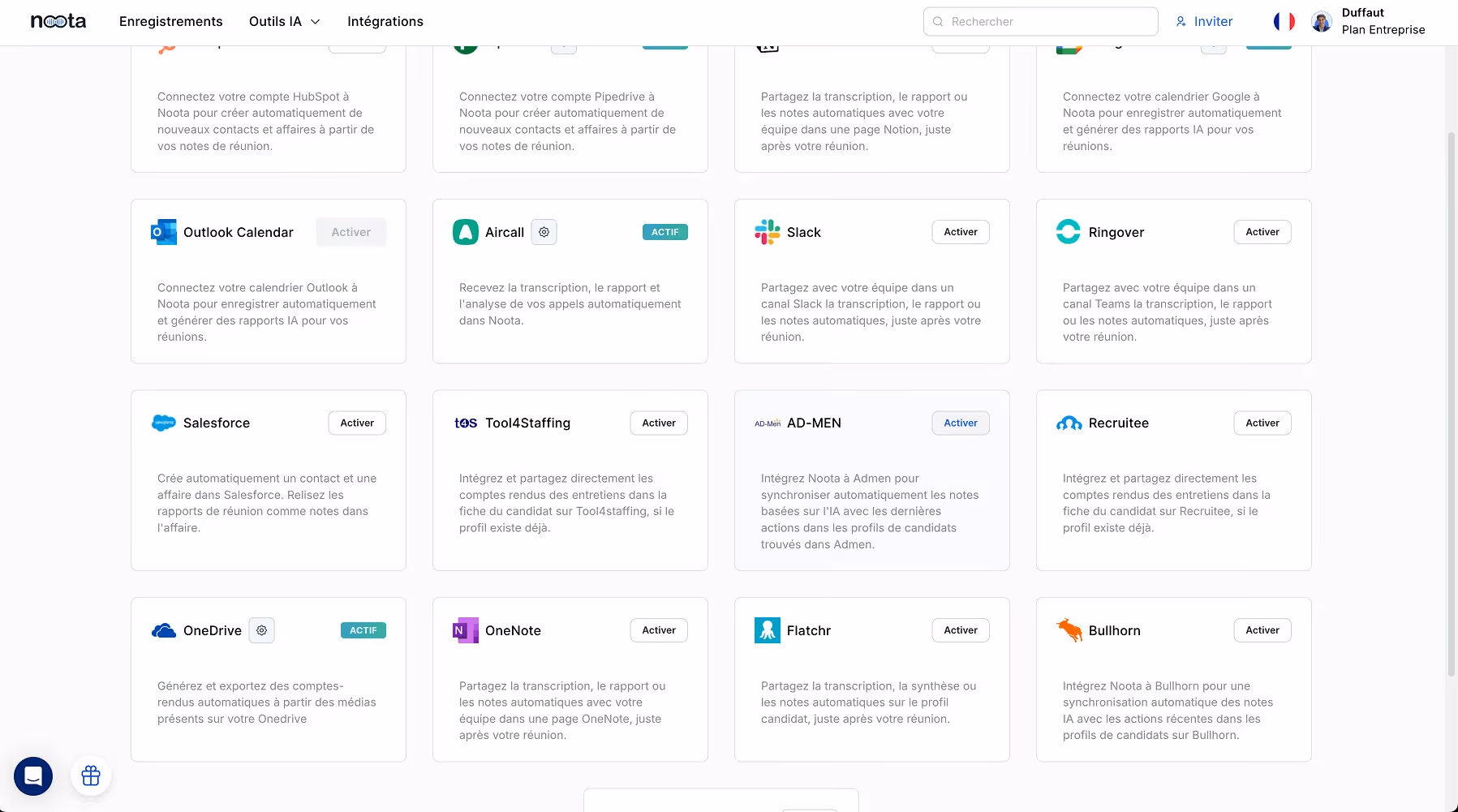This screenshot has width=1458, height=812.
Task: Expand the Outils IA dropdown menu
Action: coord(283,21)
